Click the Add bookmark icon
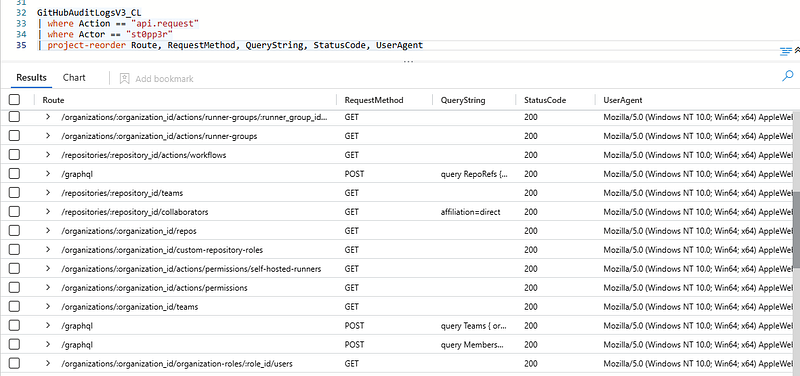Screen dimensions: 800x376 (124, 78)
